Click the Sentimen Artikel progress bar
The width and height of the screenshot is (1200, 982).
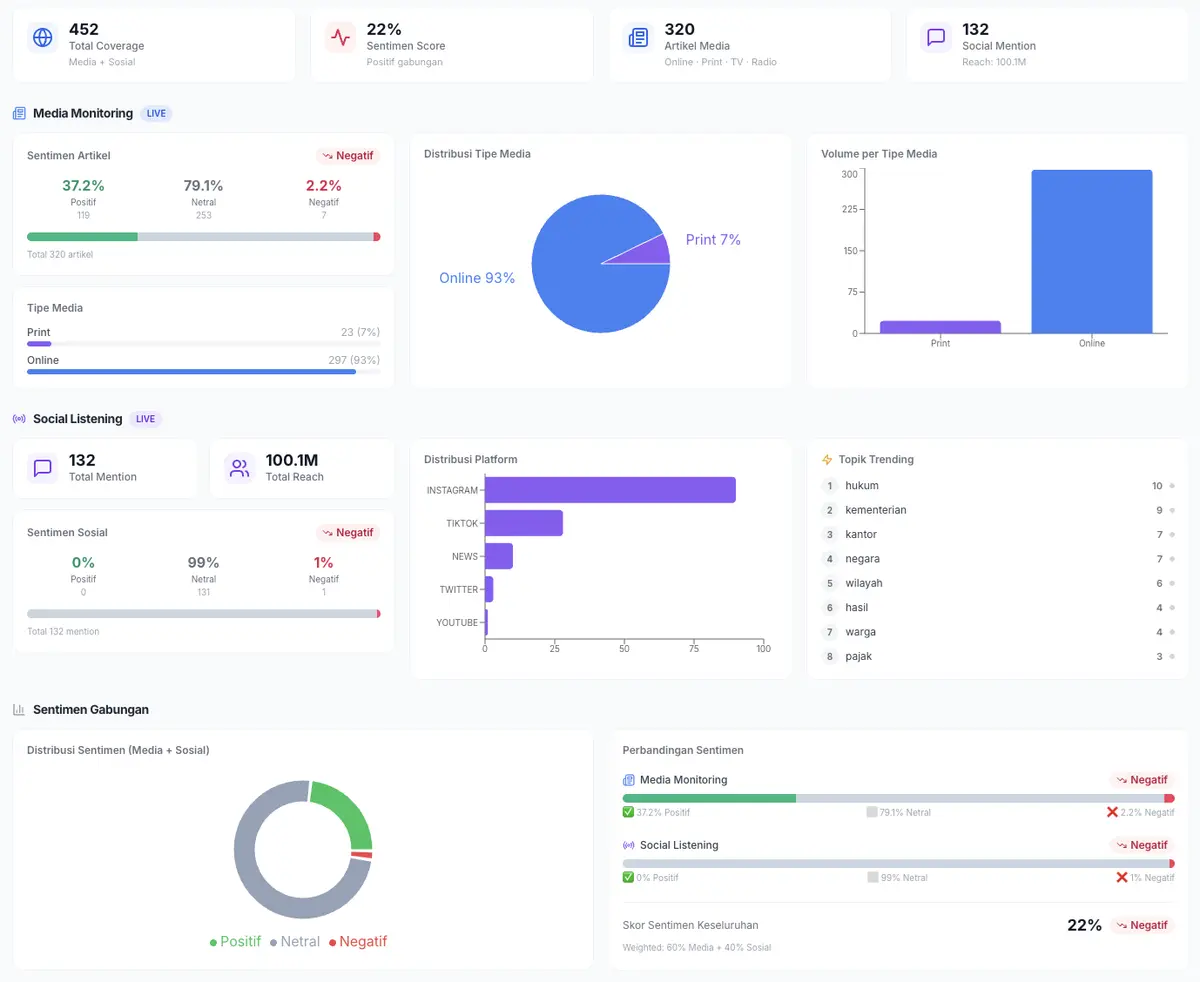[x=204, y=237]
